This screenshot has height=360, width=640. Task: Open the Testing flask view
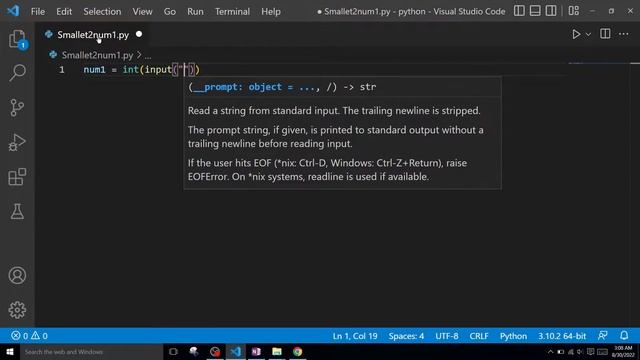pyautogui.click(x=17, y=211)
